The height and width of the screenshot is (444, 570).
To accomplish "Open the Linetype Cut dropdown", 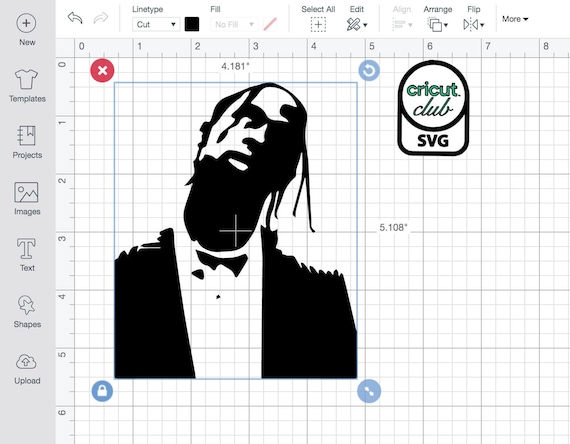I will point(156,24).
